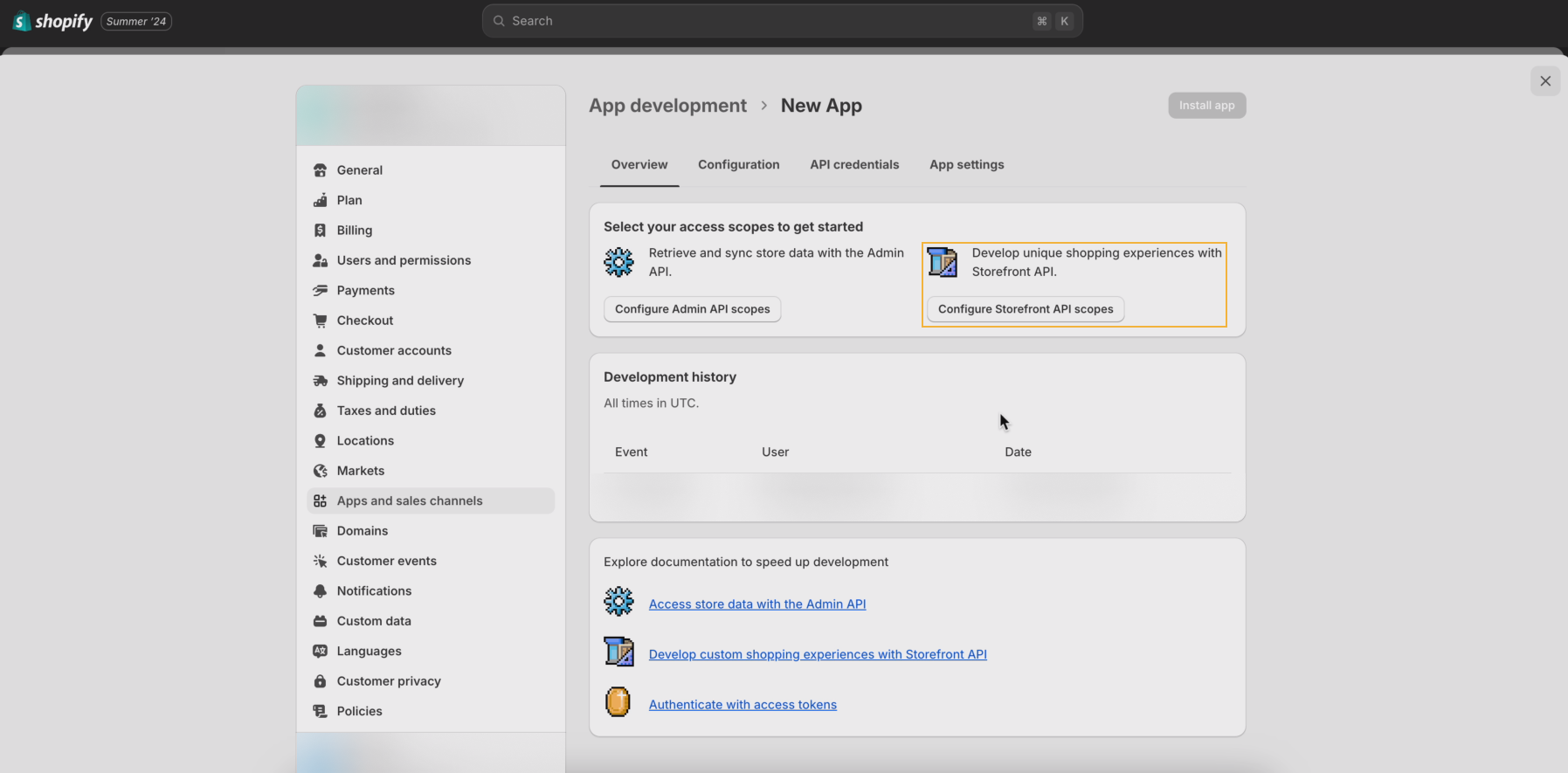Click the Billing receipt icon
This screenshot has width=1568, height=773.
(320, 231)
